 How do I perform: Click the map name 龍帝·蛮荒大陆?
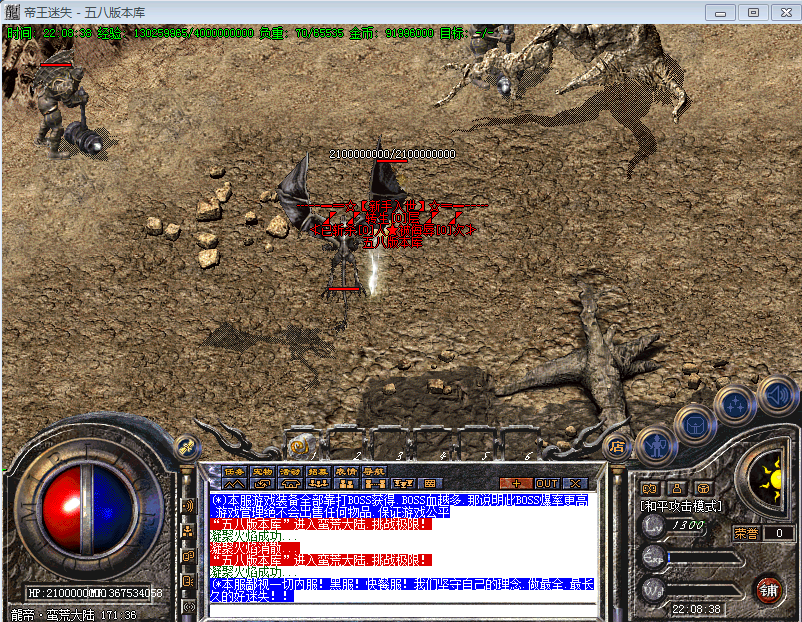point(52,614)
